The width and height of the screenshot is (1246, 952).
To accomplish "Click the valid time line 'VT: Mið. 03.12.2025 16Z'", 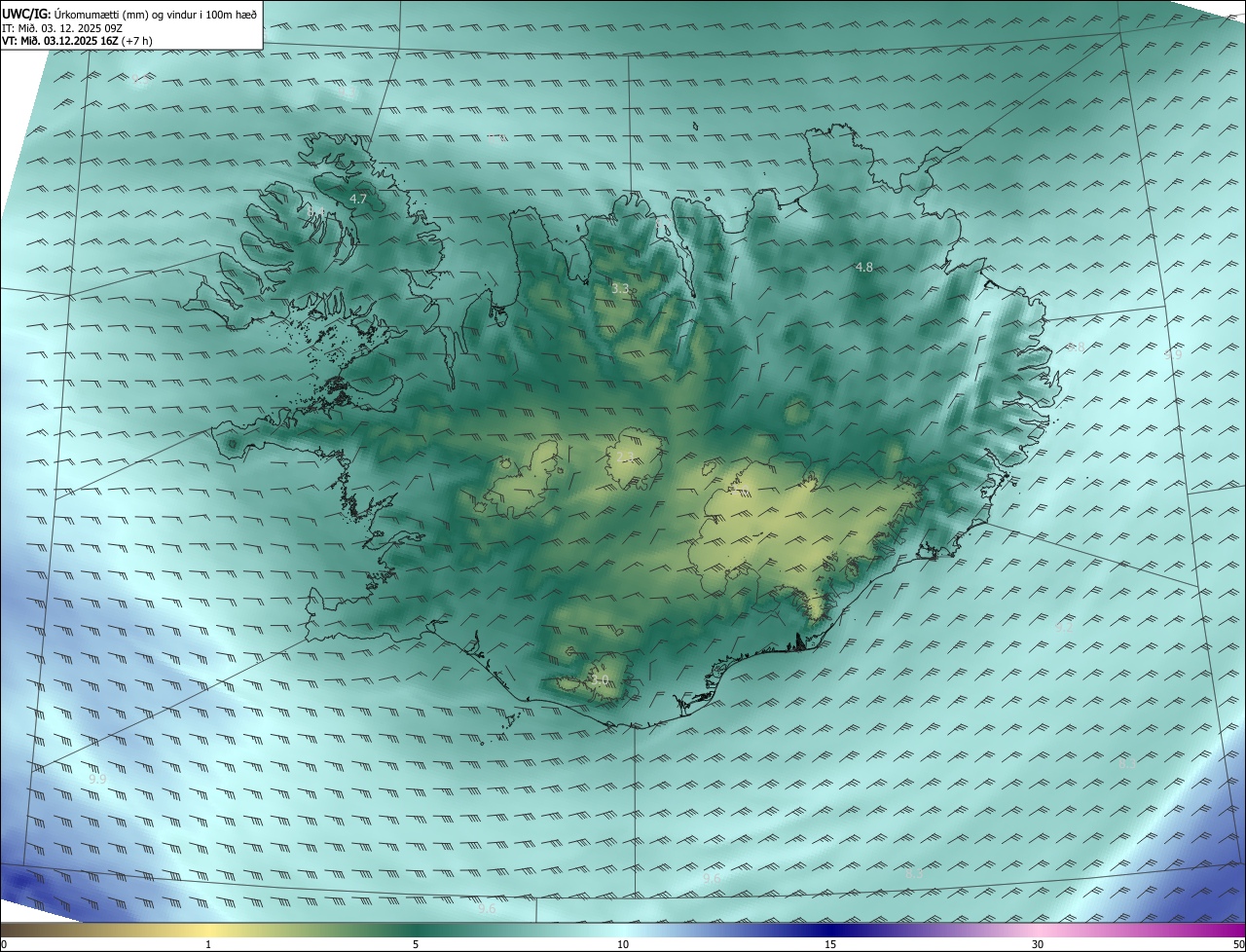I will point(60,41).
